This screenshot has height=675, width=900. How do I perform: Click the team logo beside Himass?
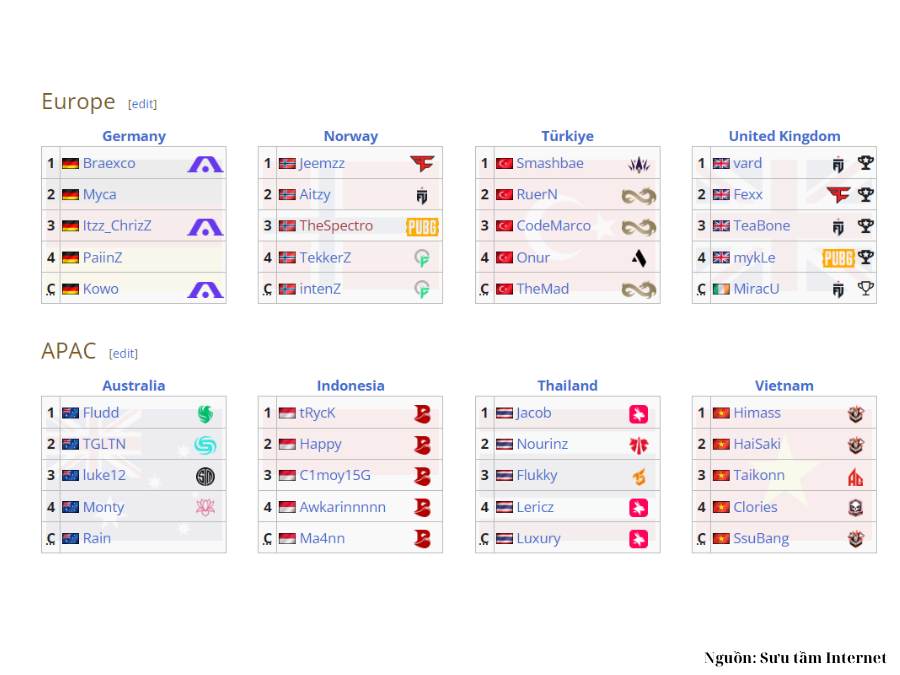point(856,414)
